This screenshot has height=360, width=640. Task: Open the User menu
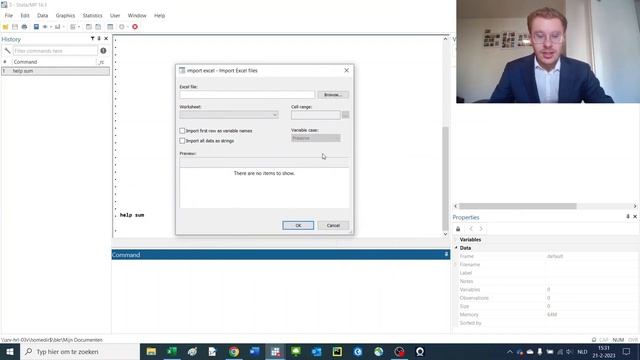[x=115, y=16]
